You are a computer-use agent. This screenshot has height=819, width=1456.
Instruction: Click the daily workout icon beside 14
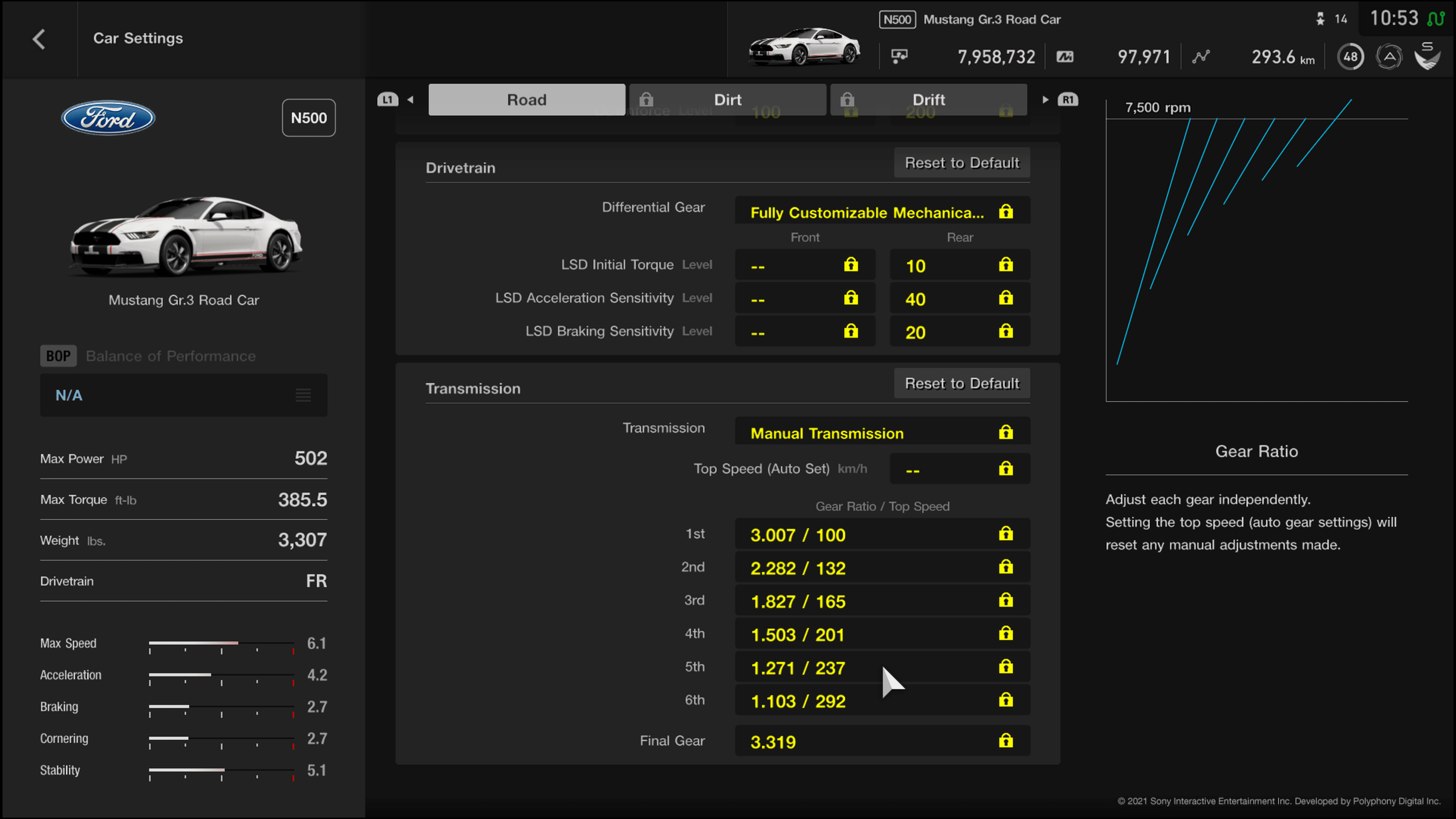(1320, 19)
